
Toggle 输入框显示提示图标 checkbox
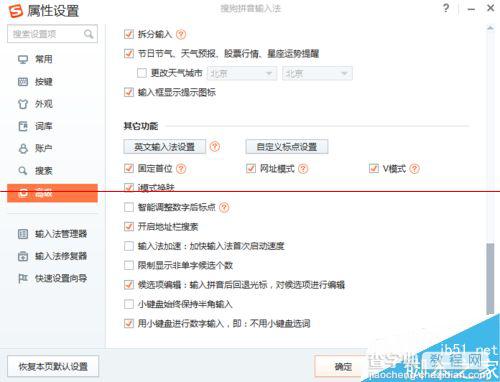point(129,92)
